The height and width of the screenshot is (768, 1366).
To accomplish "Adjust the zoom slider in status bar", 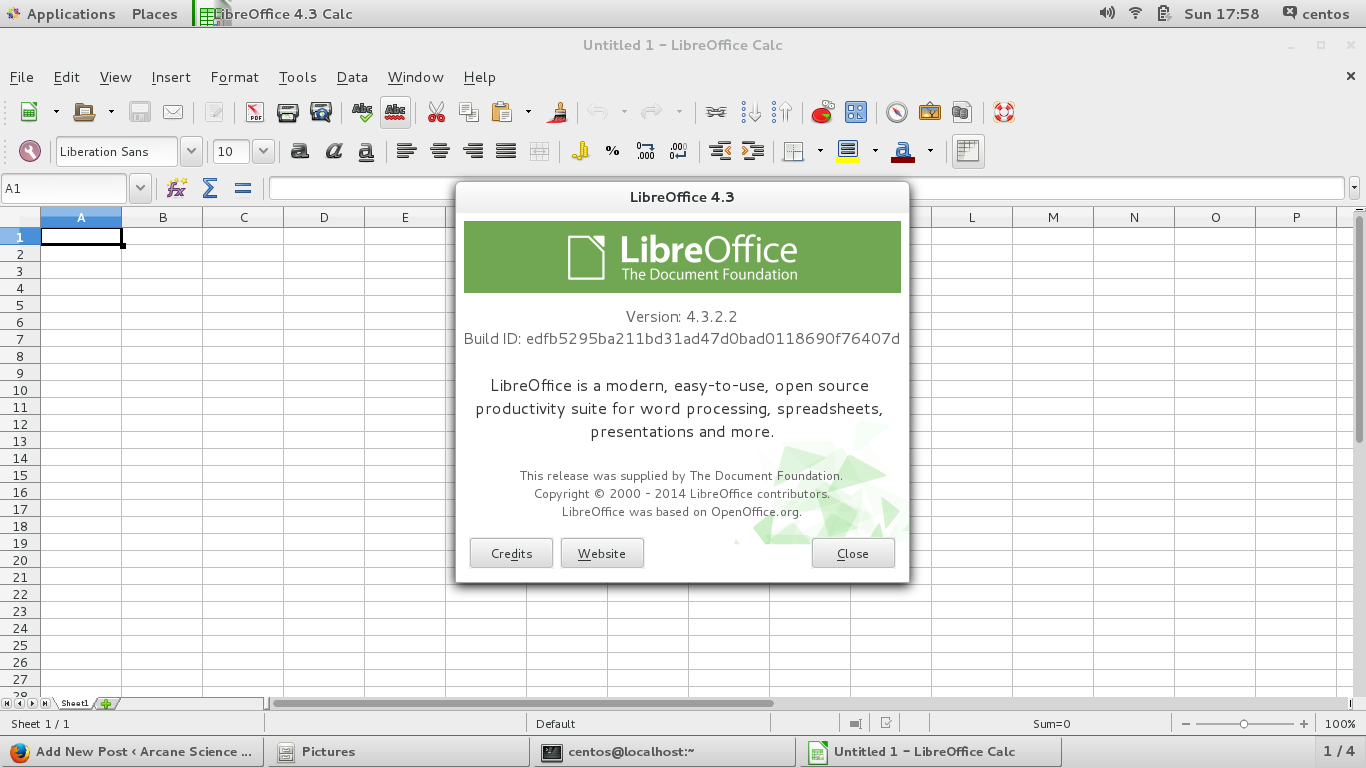I will (1243, 724).
